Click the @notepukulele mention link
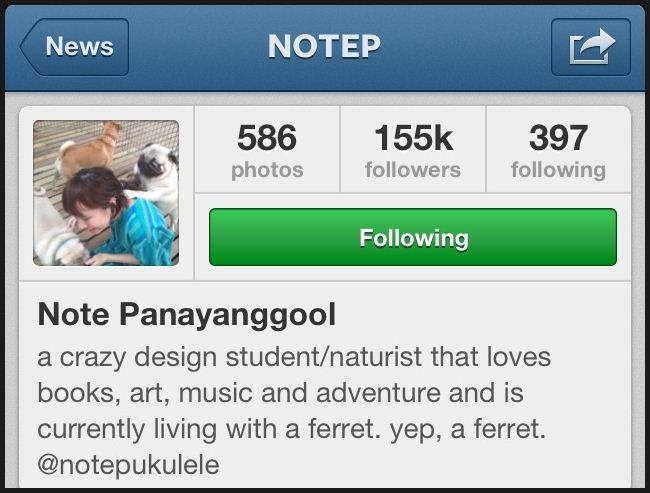This screenshot has width=650, height=493. 128,464
